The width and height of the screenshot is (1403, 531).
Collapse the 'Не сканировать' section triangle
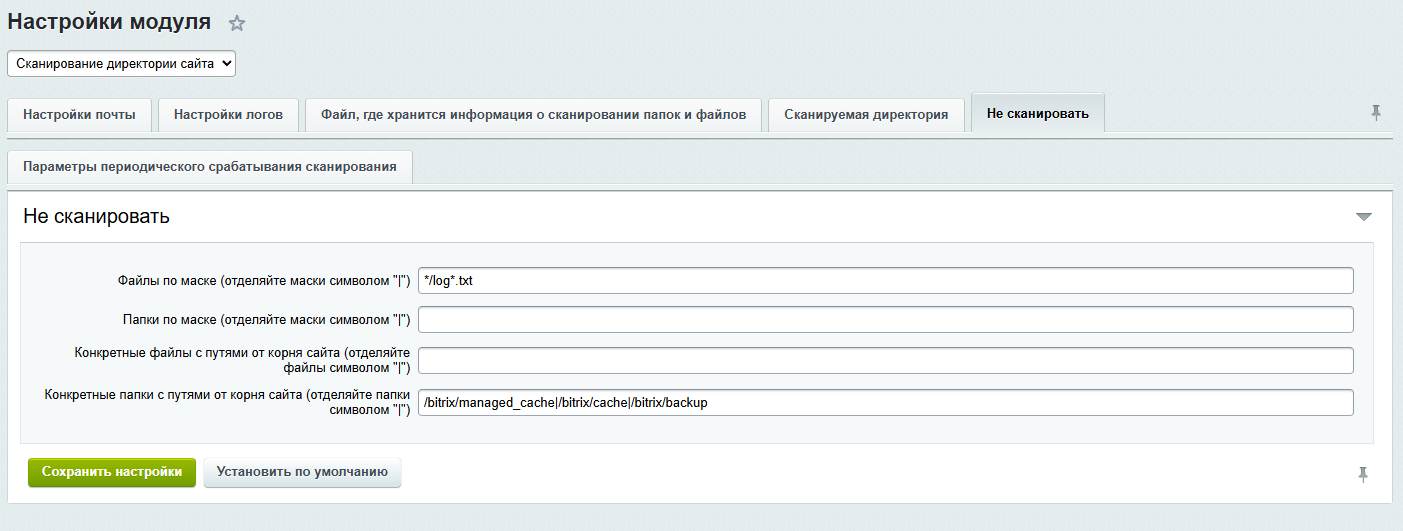pyautogui.click(x=1363, y=217)
